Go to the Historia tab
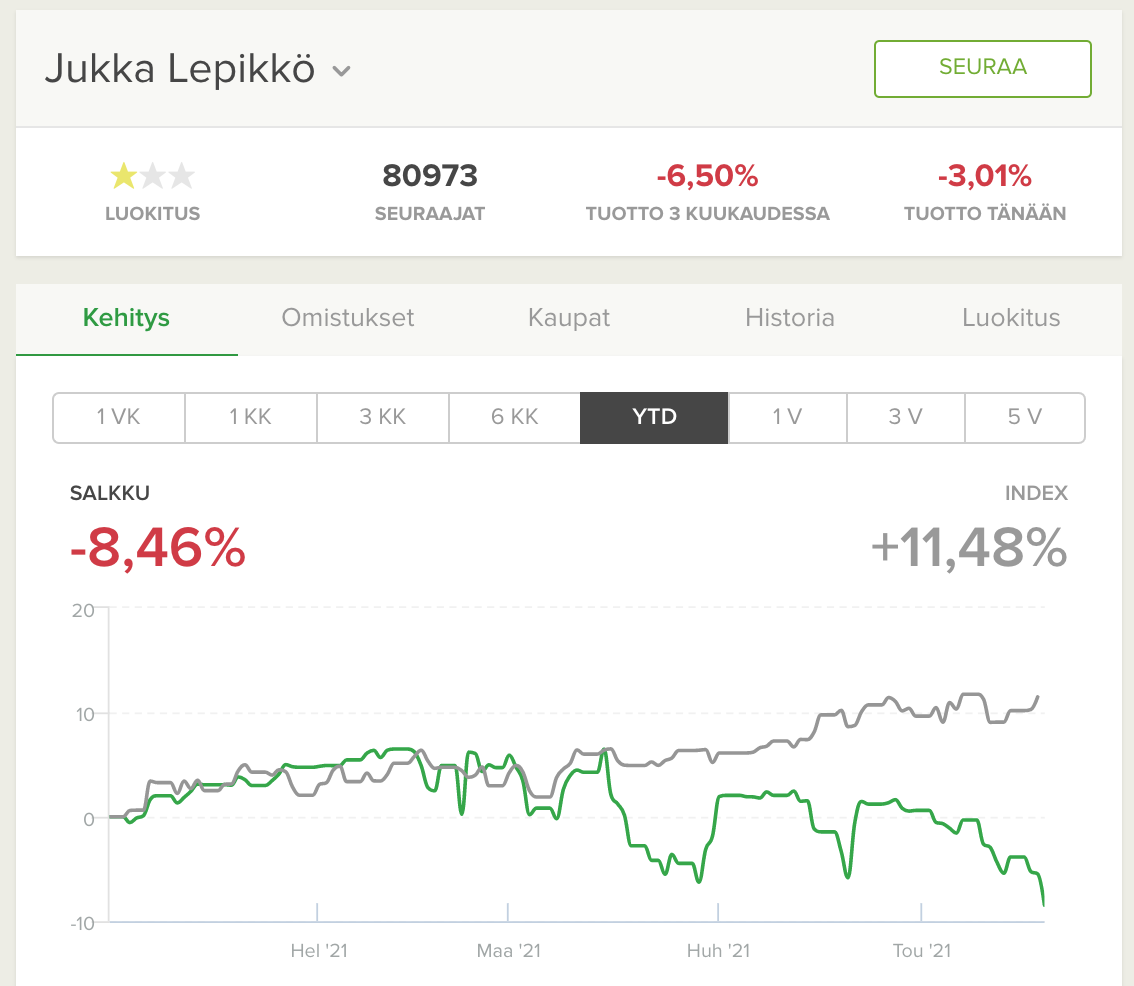Screen dimensions: 1134x986 pyautogui.click(x=790, y=318)
